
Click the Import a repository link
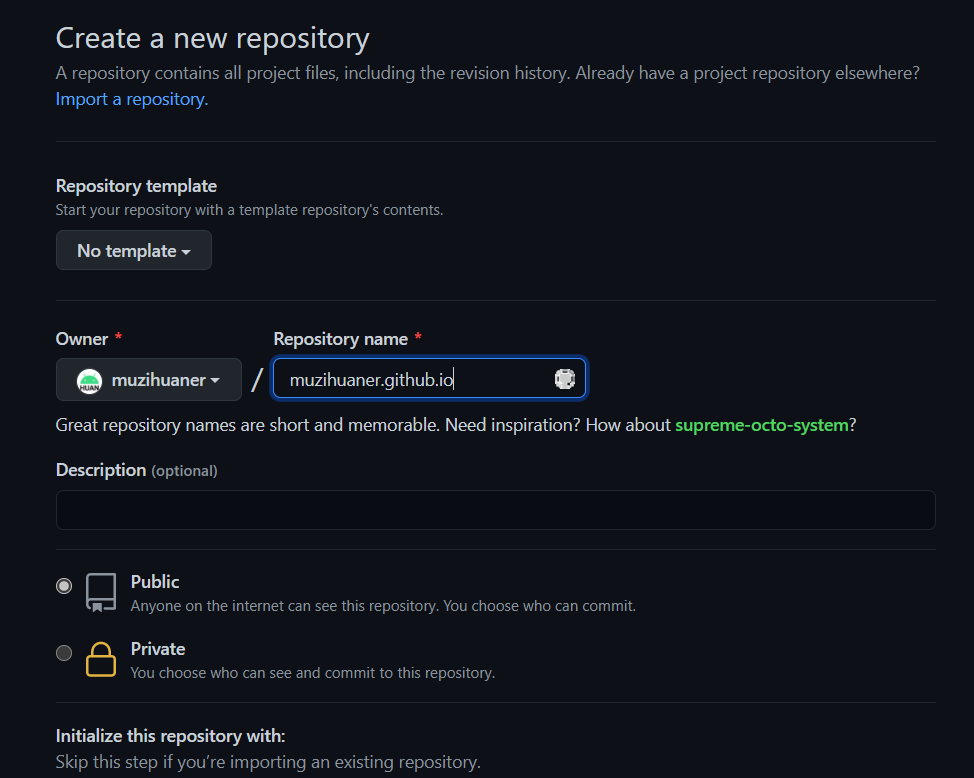[132, 99]
